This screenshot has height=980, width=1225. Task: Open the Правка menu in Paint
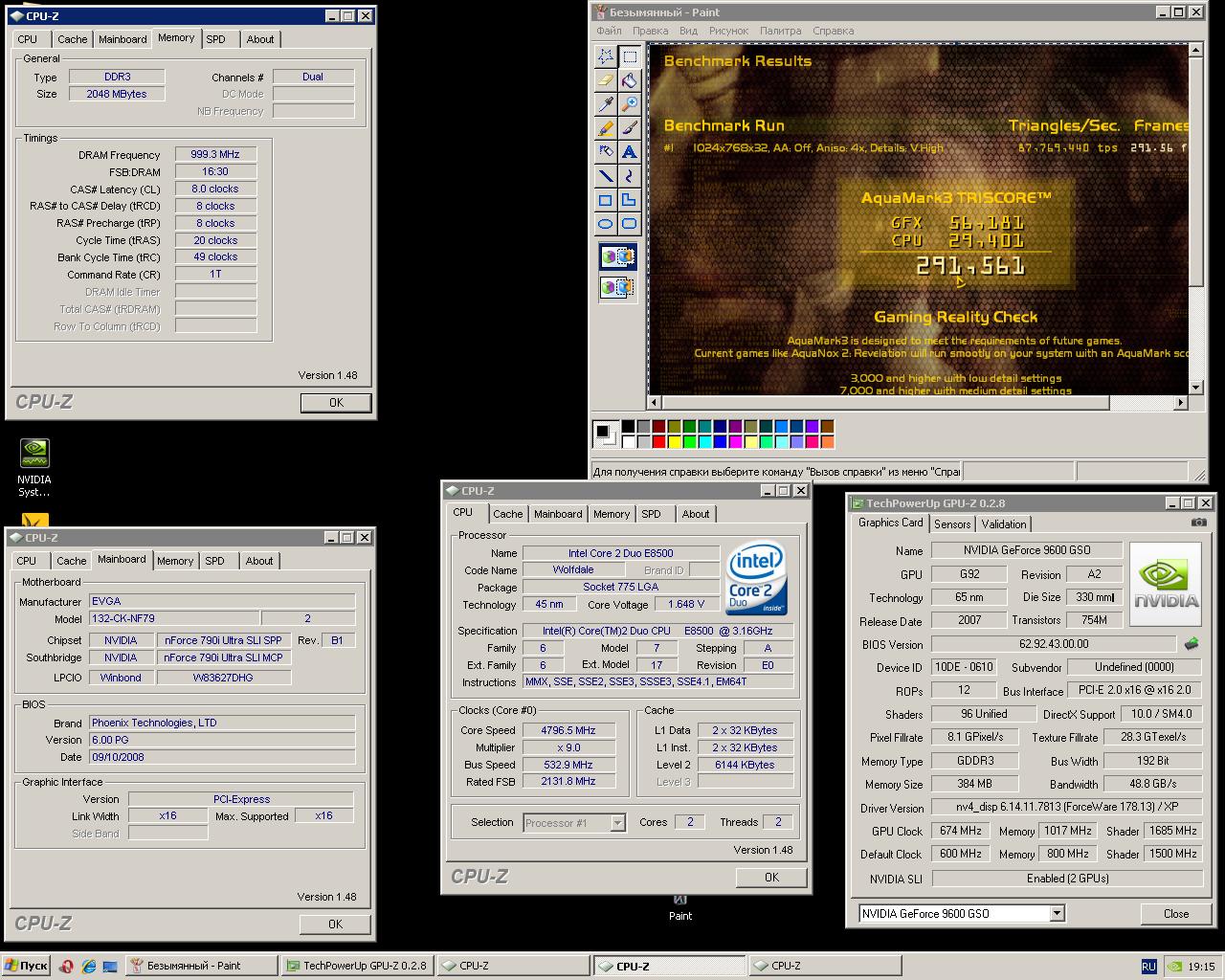click(x=651, y=31)
